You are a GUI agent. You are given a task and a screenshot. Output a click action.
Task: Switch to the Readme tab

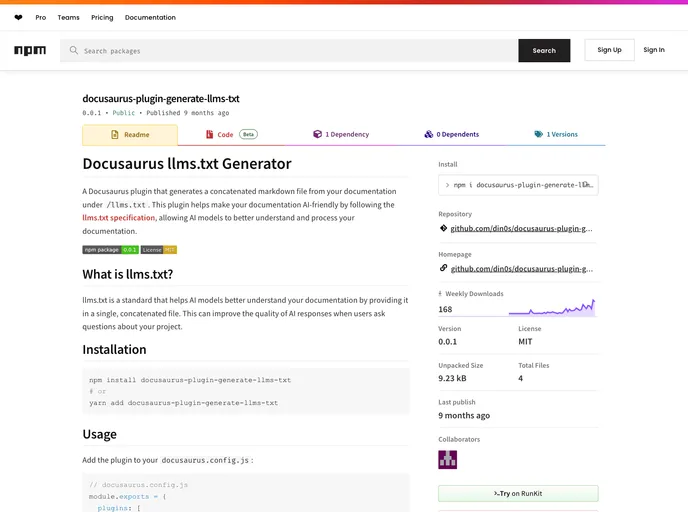130,135
